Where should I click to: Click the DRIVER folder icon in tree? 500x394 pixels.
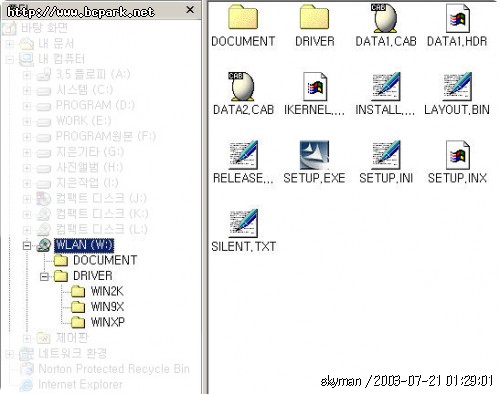pos(61,276)
